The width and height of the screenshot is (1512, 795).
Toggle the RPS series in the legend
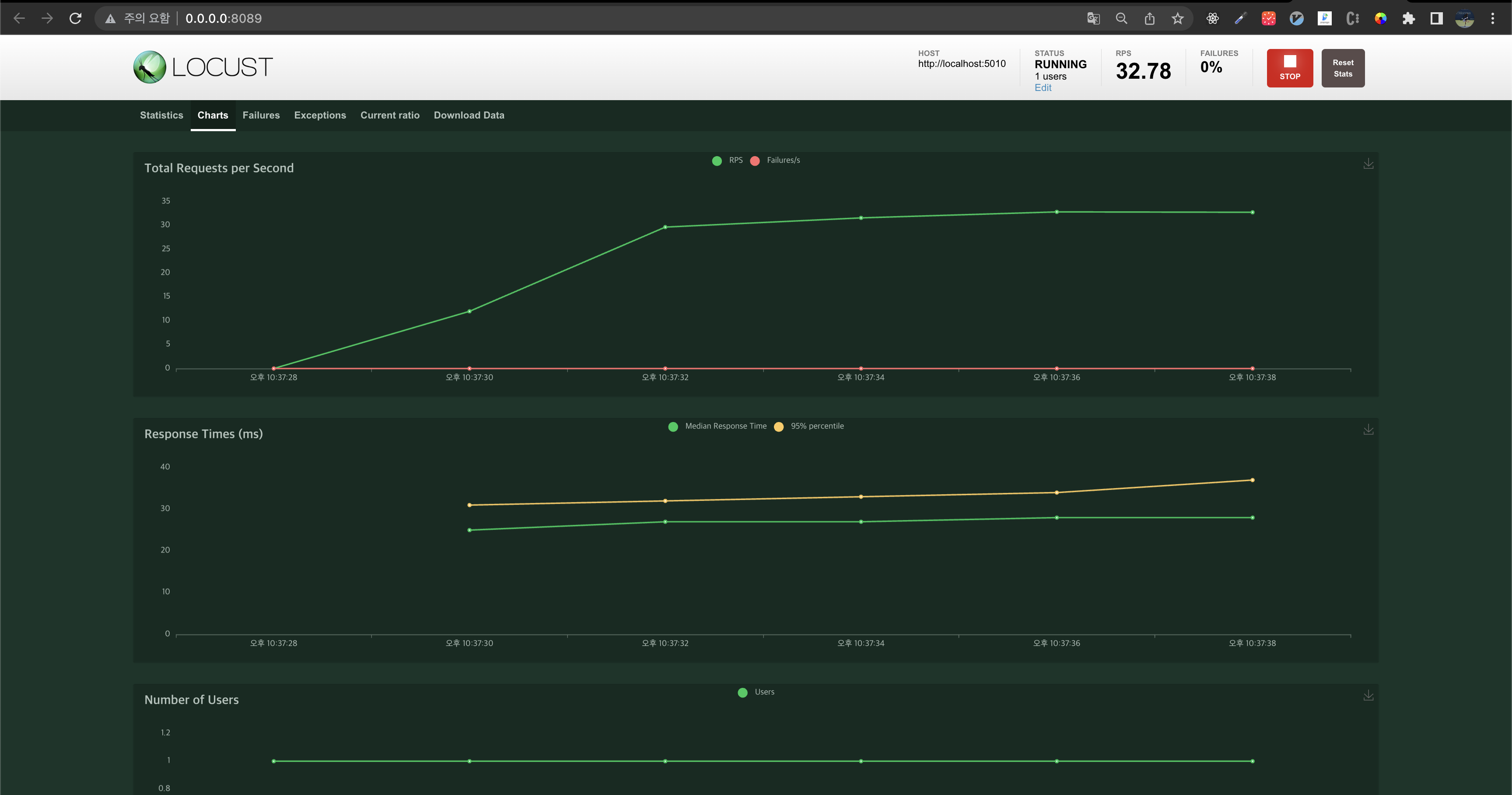(727, 160)
